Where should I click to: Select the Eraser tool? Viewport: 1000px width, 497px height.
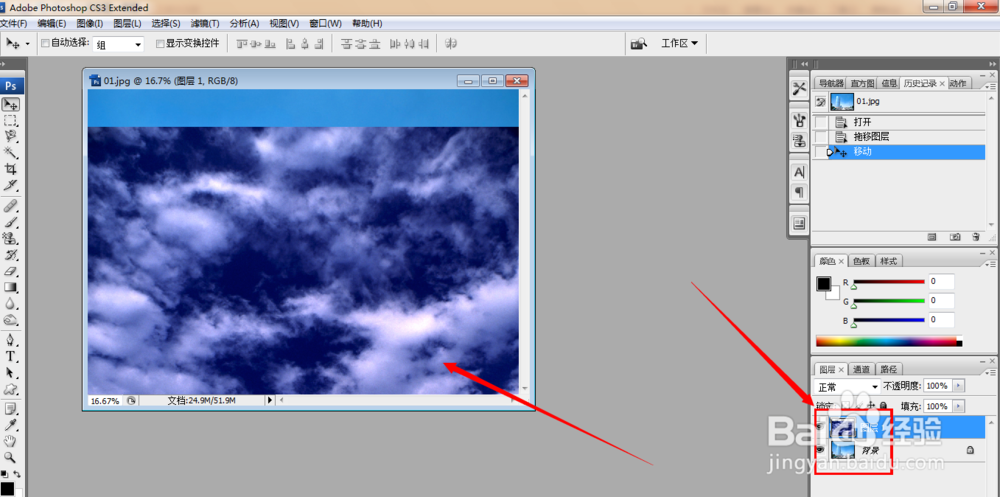point(11,271)
